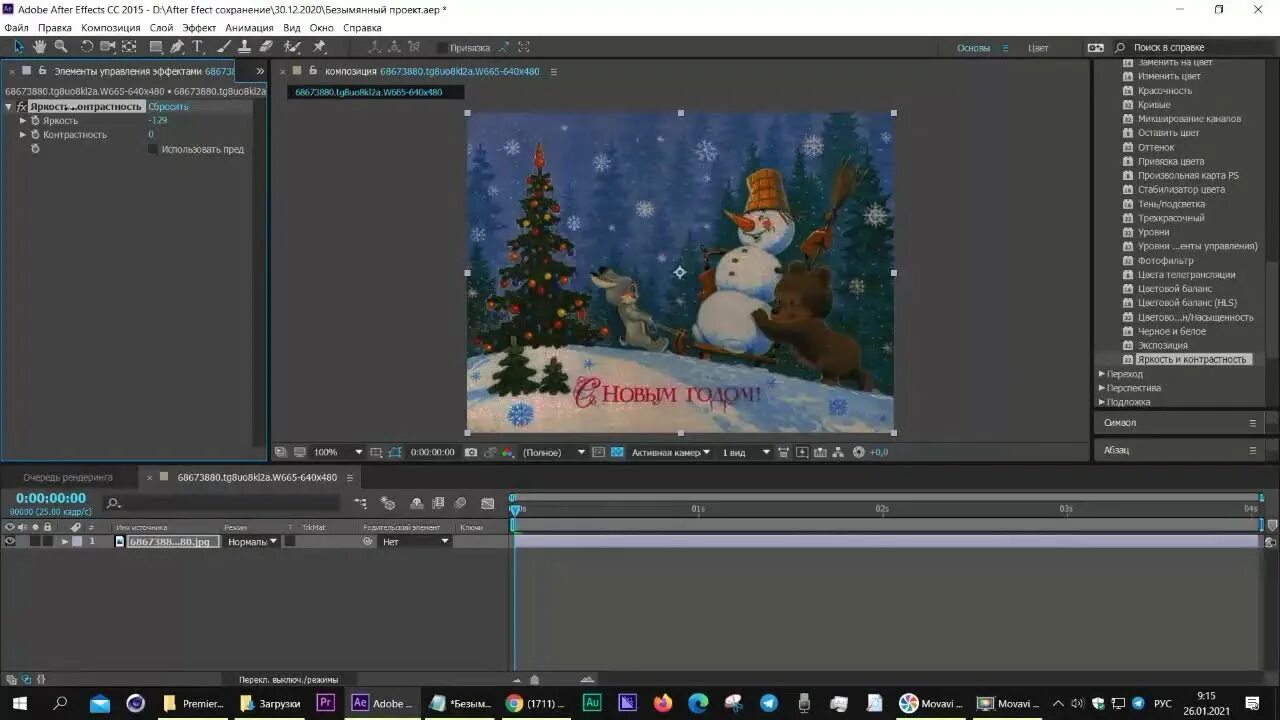
Task: Select the Pan Behind anchor point tool
Action: click(130, 46)
